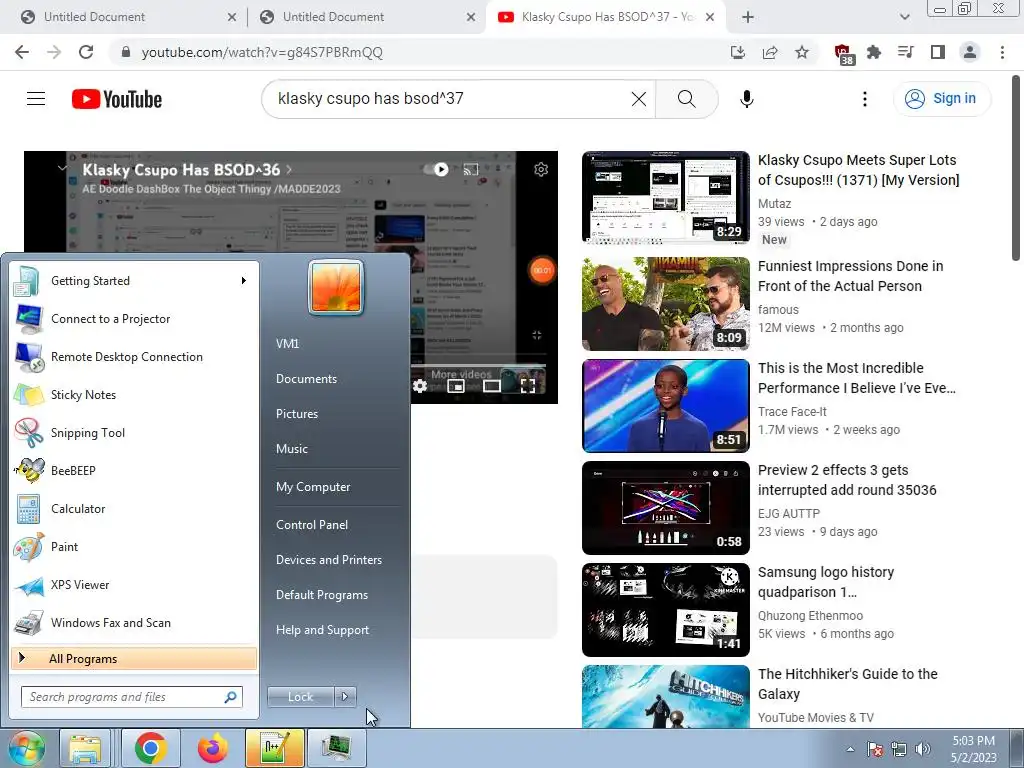Click the user account flower picture
Screen dimensions: 1024x768
point(336,287)
